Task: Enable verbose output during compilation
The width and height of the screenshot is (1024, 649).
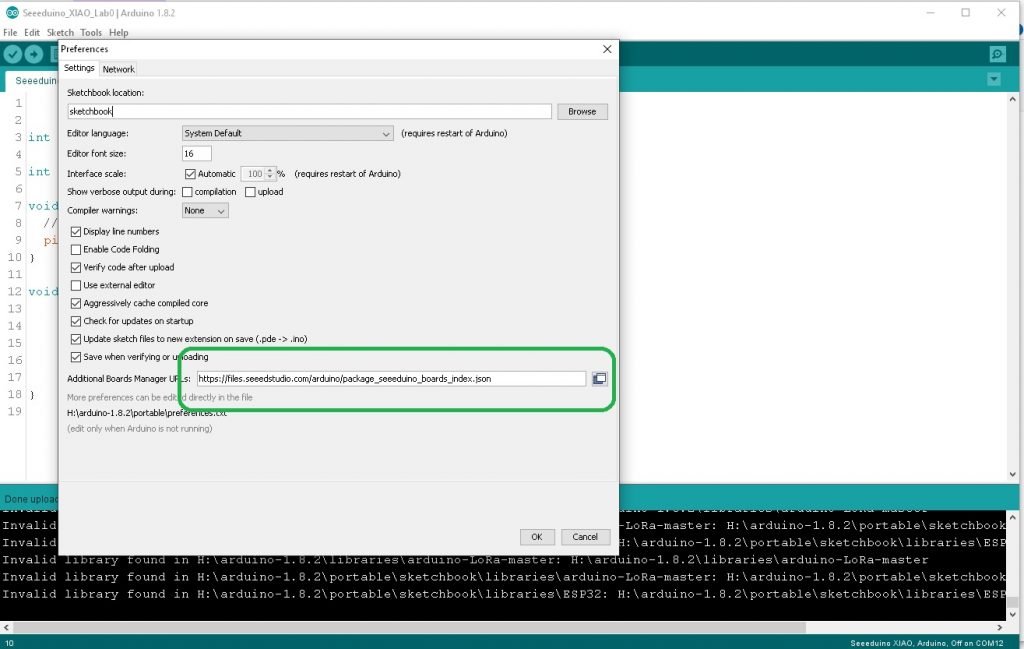Action: pos(187,192)
